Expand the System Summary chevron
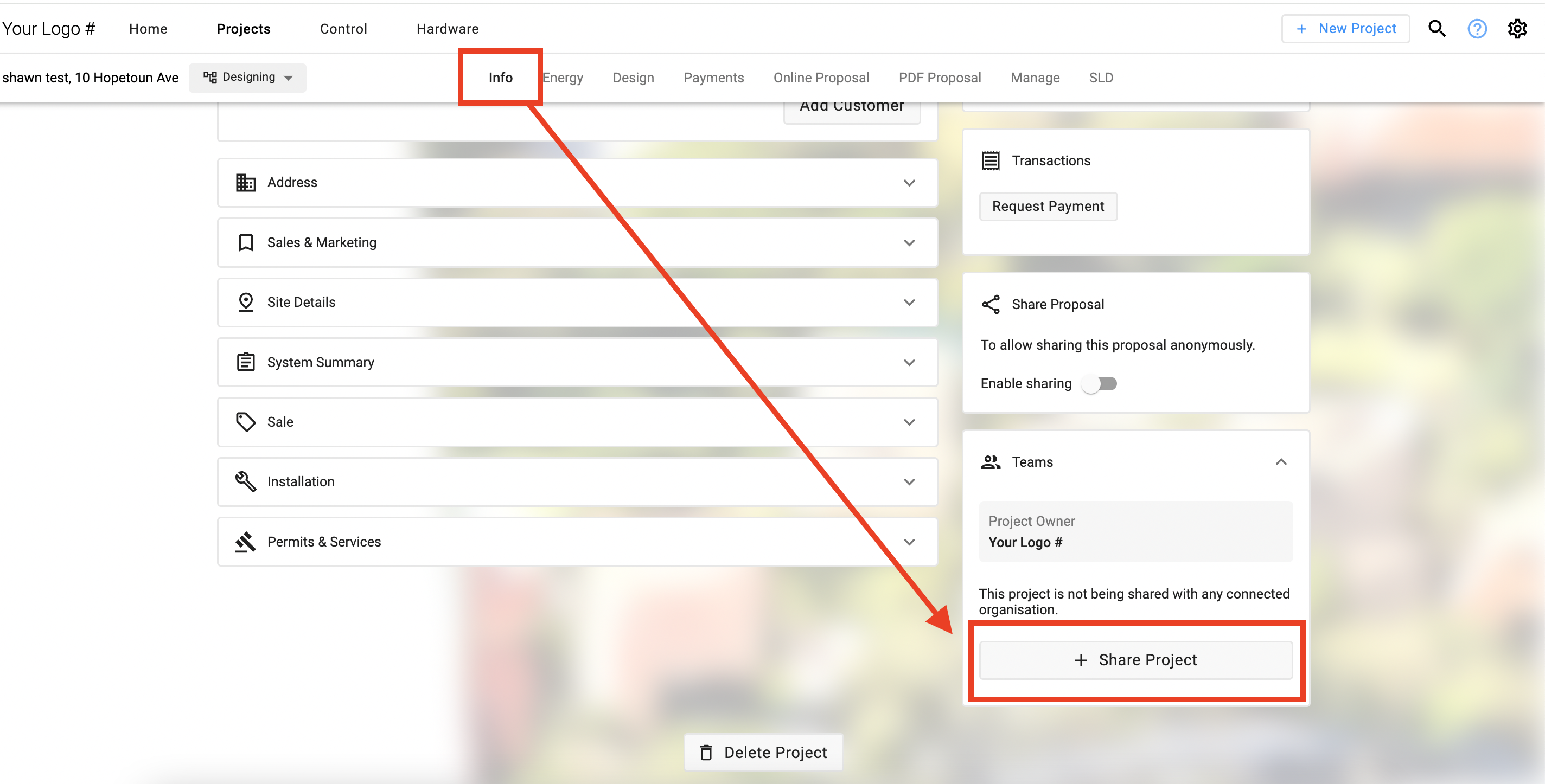The image size is (1545, 784). click(909, 363)
